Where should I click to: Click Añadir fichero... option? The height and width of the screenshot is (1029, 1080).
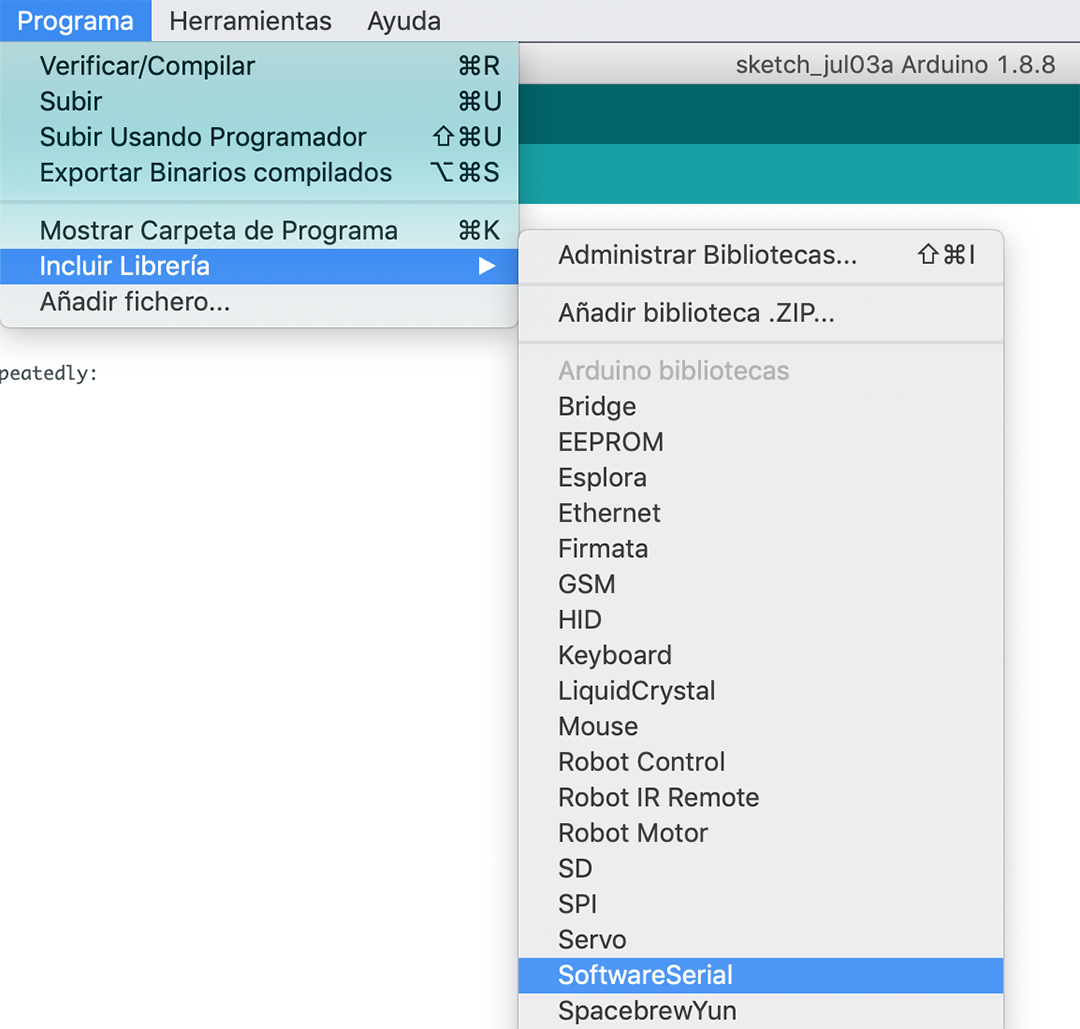coord(135,302)
